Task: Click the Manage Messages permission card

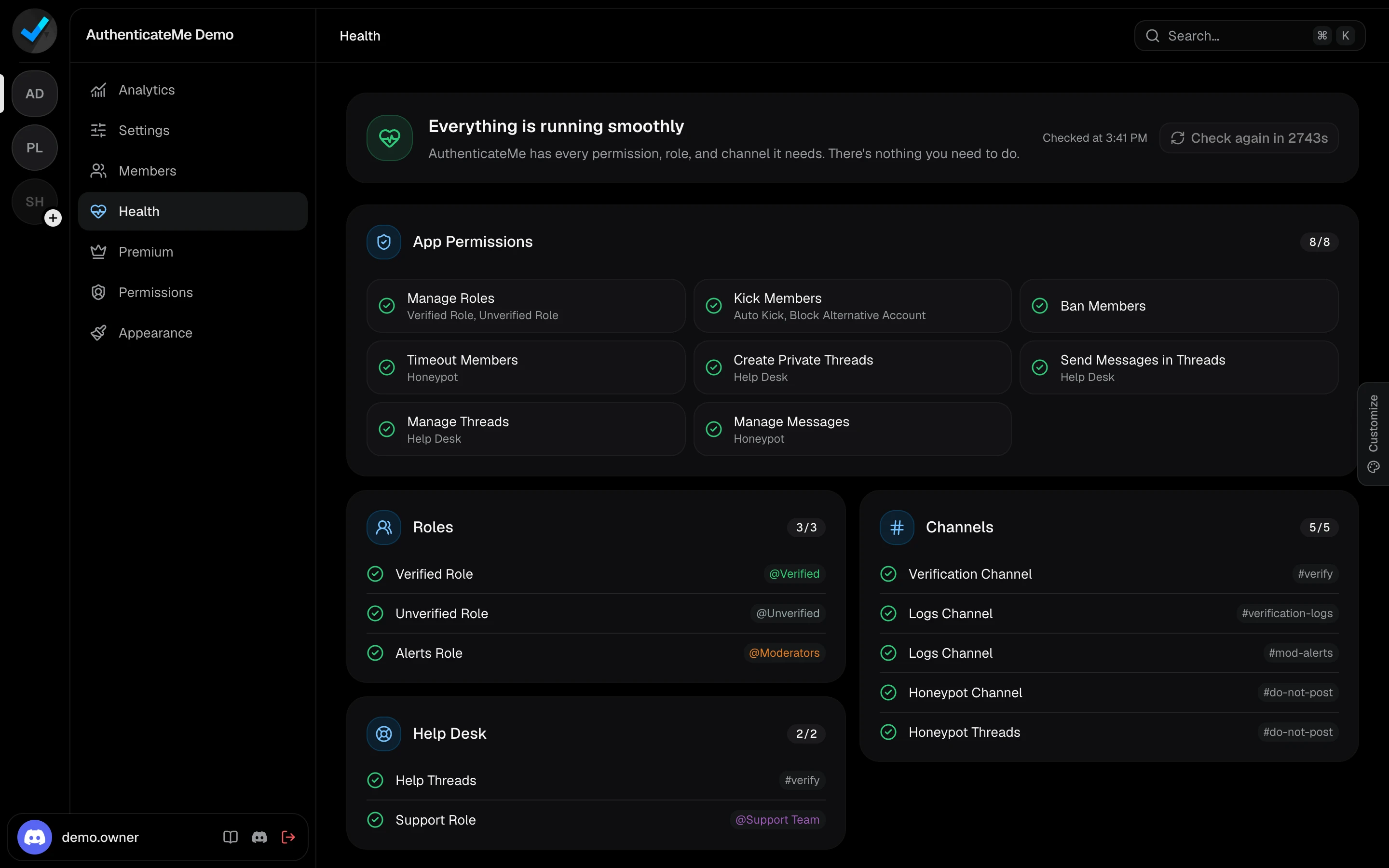Action: click(852, 429)
